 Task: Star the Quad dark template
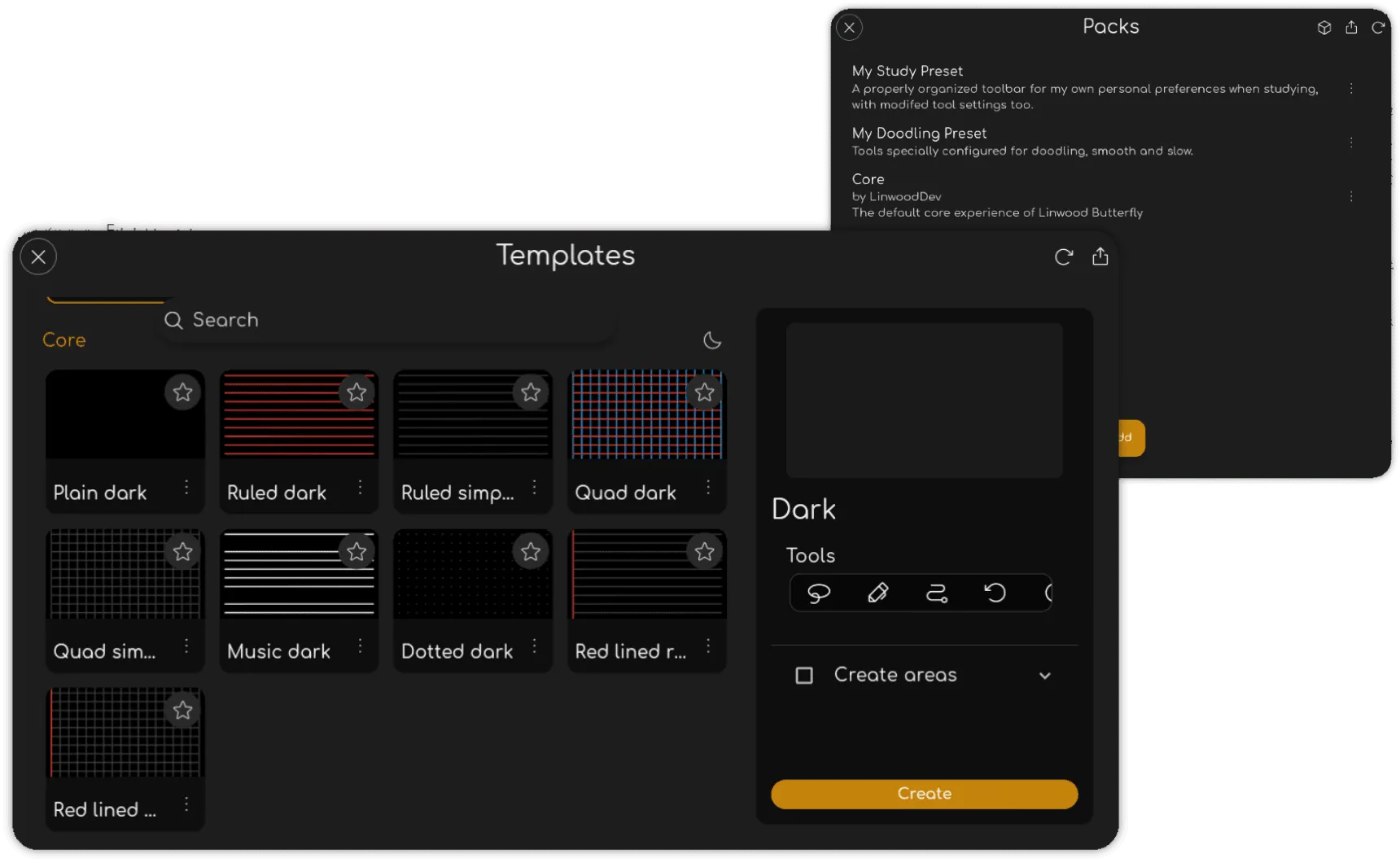pyautogui.click(x=705, y=392)
